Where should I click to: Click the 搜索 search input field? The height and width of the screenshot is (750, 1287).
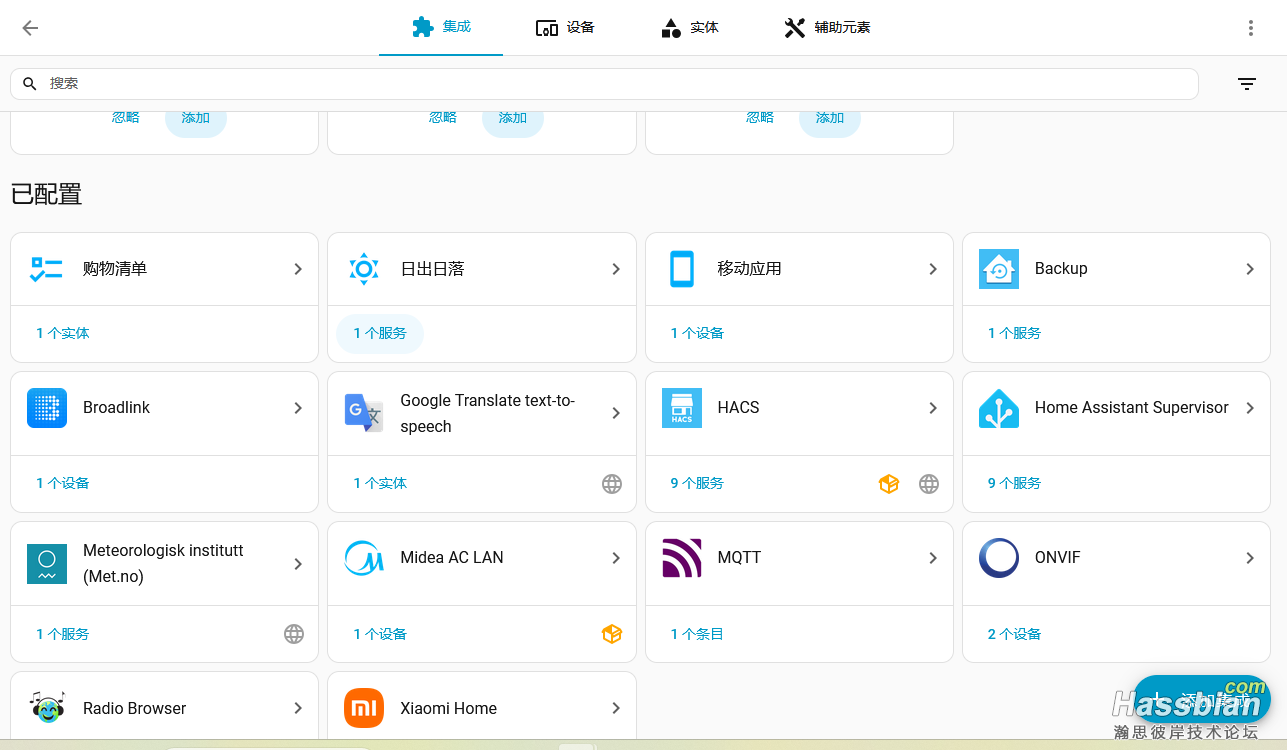click(600, 84)
